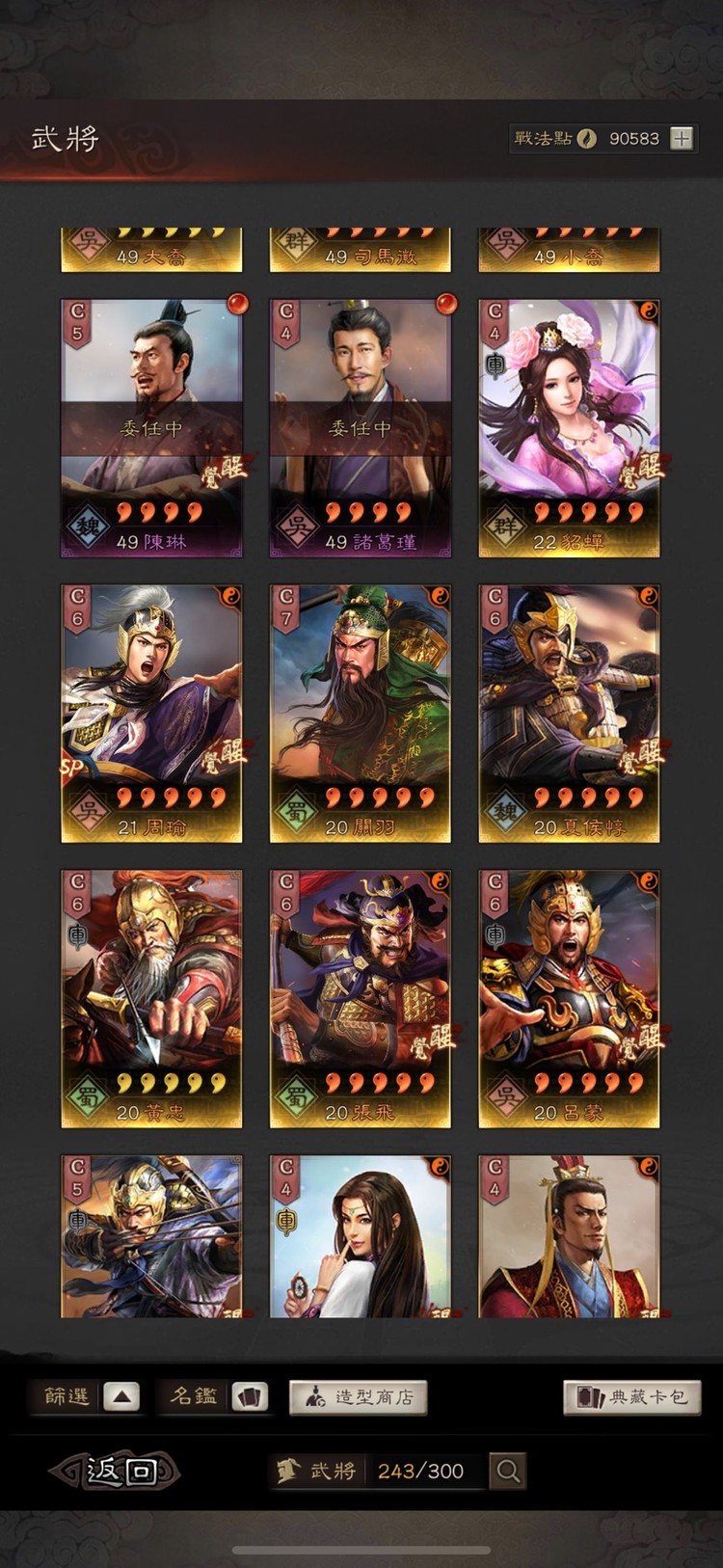
Task: Select the 諸葛瑾 general card
Action: (360, 428)
